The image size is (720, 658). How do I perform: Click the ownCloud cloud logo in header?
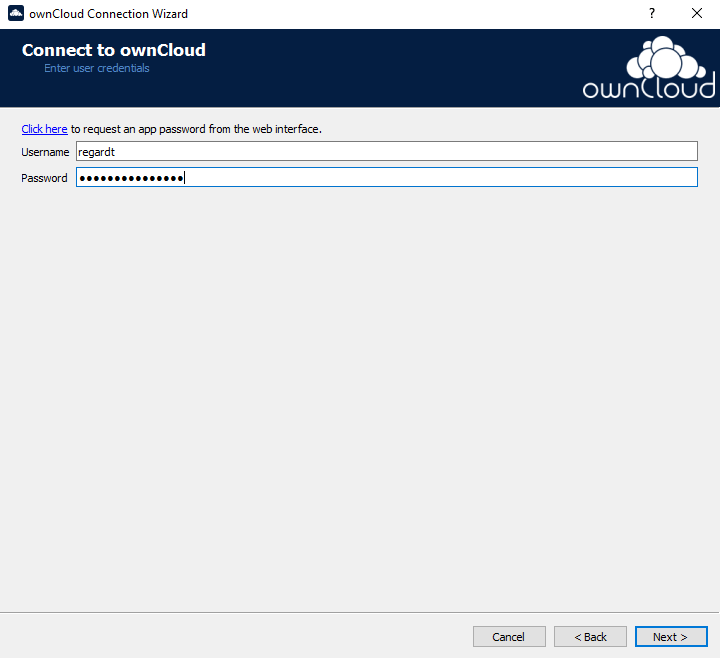point(648,67)
